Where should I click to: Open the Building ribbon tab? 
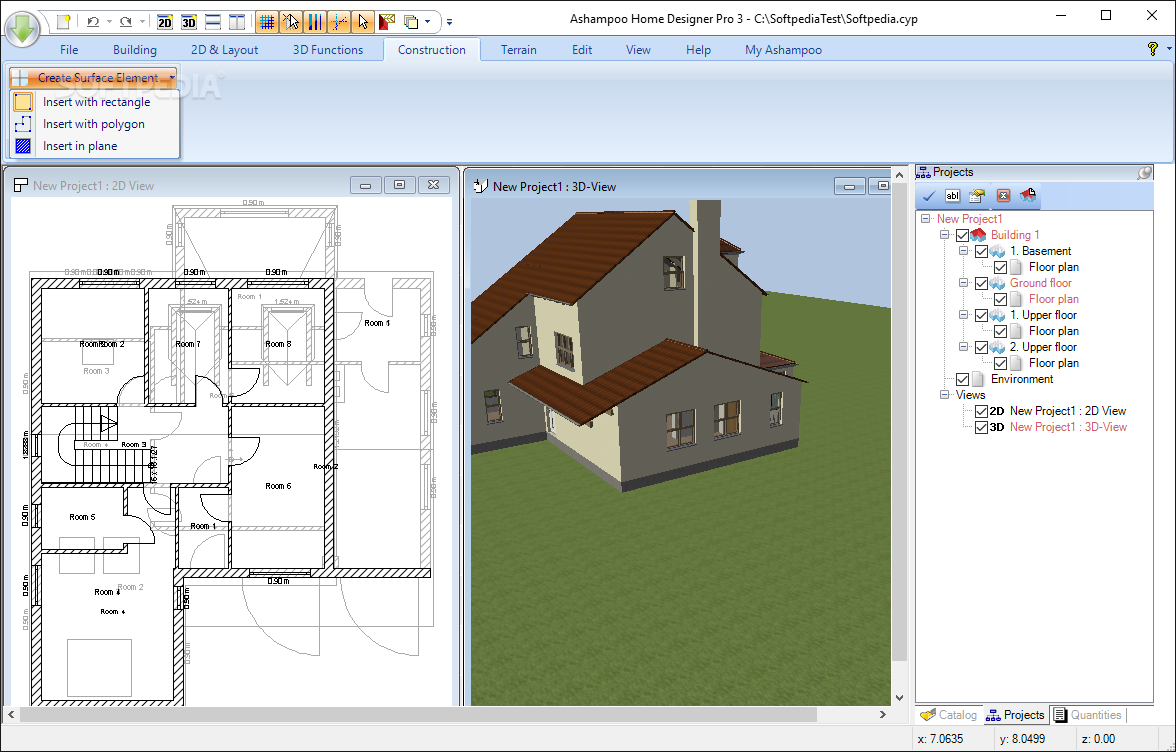click(135, 49)
